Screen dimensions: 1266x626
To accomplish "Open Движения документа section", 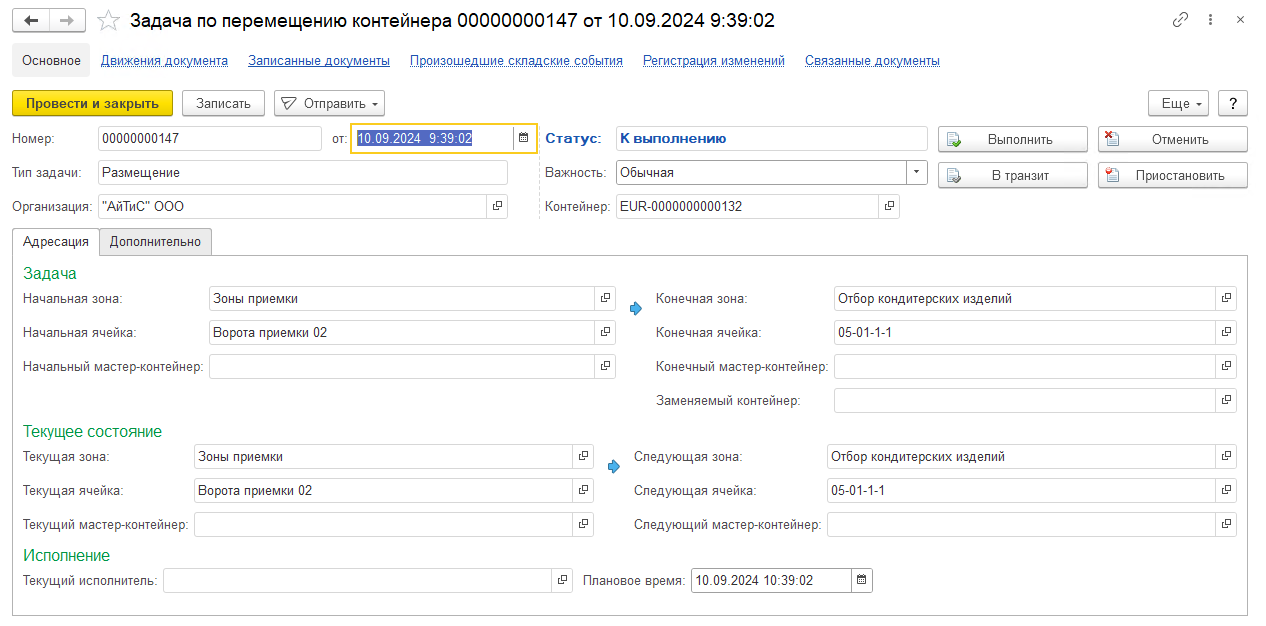I will pos(164,60).
